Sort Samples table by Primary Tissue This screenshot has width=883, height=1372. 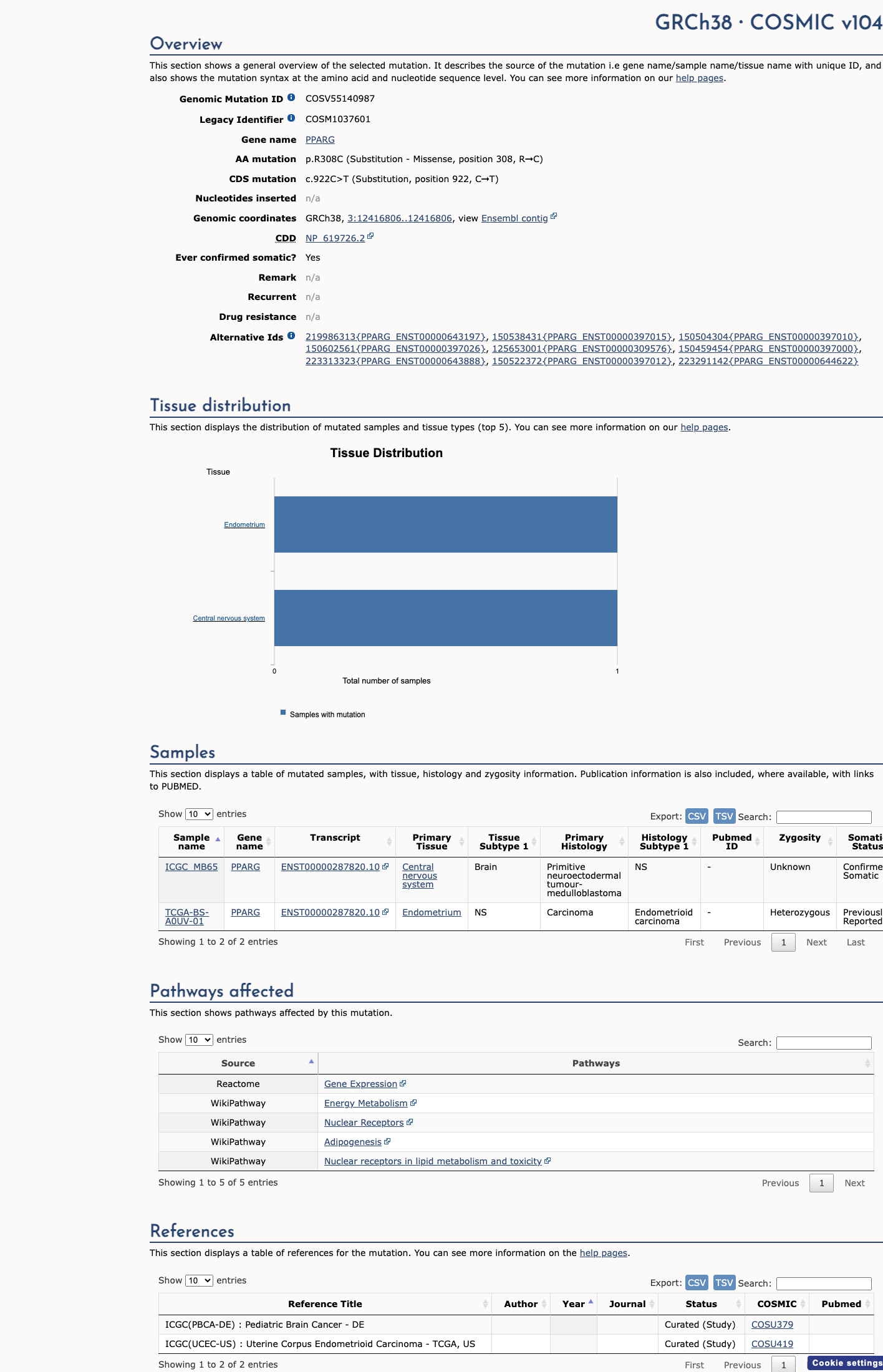point(432,842)
